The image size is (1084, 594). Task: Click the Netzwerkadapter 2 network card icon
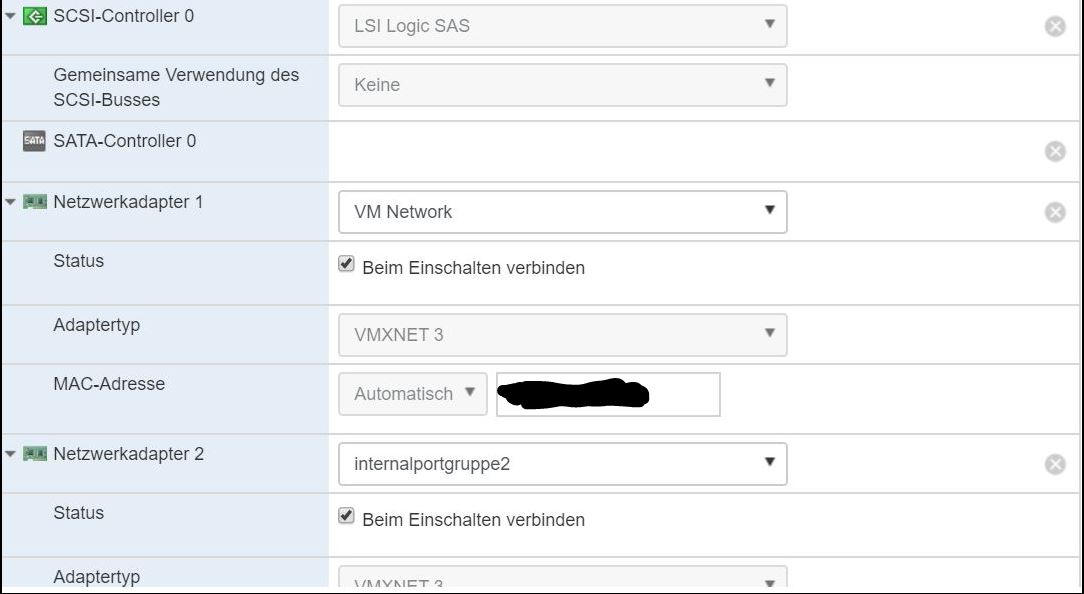pos(34,455)
